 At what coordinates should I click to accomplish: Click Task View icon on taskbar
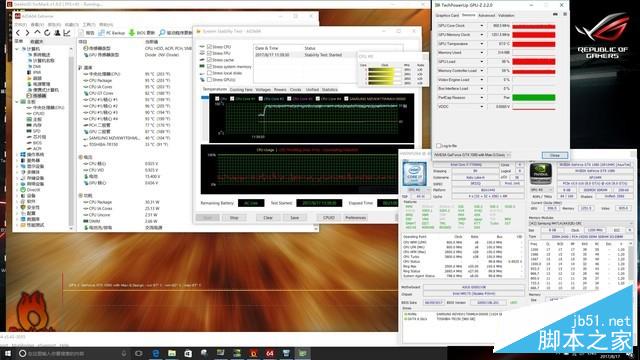coord(139,353)
